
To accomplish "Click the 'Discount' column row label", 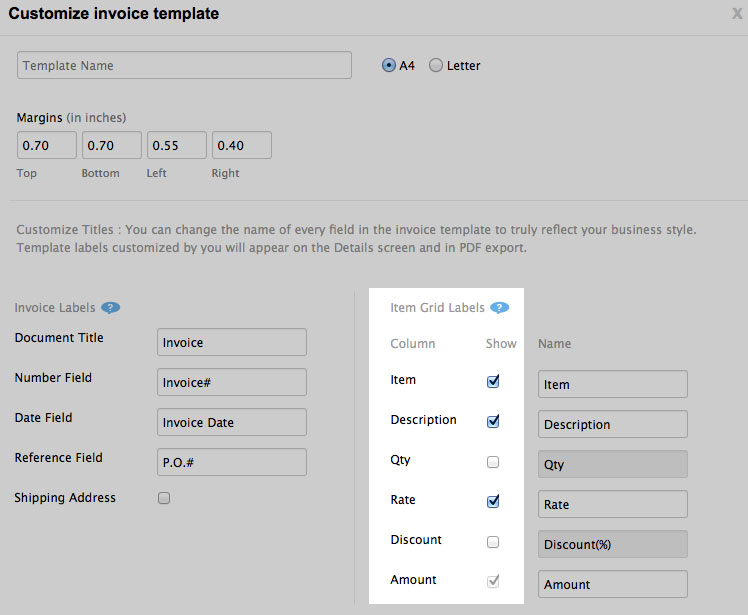I will [x=416, y=540].
